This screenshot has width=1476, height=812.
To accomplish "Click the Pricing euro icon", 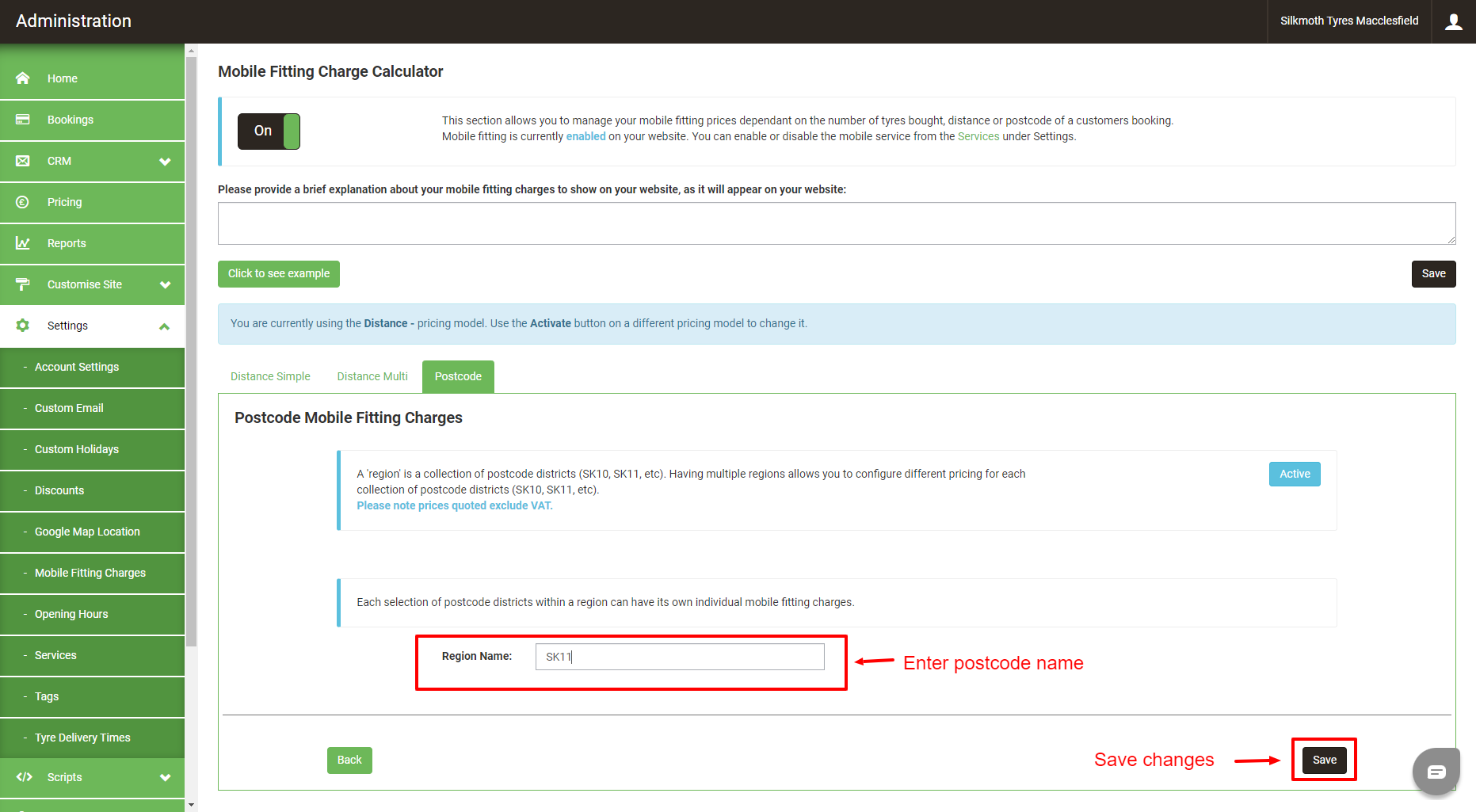I will pos(23,202).
